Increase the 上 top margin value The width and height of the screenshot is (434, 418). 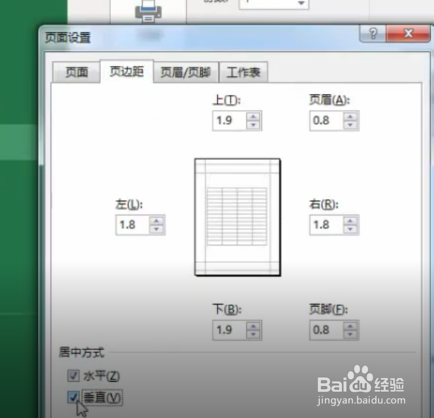tap(253, 116)
